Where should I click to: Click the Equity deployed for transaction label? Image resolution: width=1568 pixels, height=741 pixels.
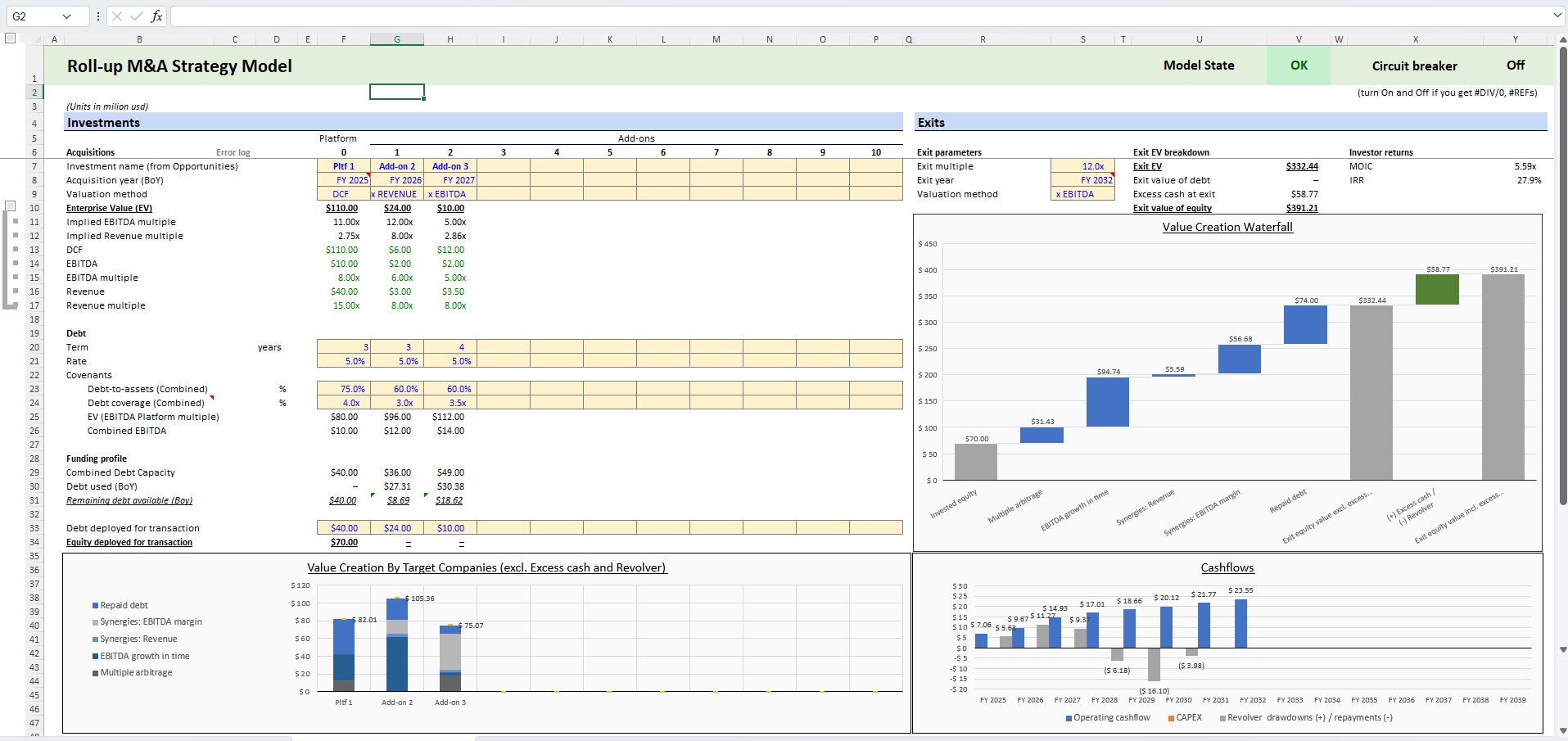click(x=129, y=542)
